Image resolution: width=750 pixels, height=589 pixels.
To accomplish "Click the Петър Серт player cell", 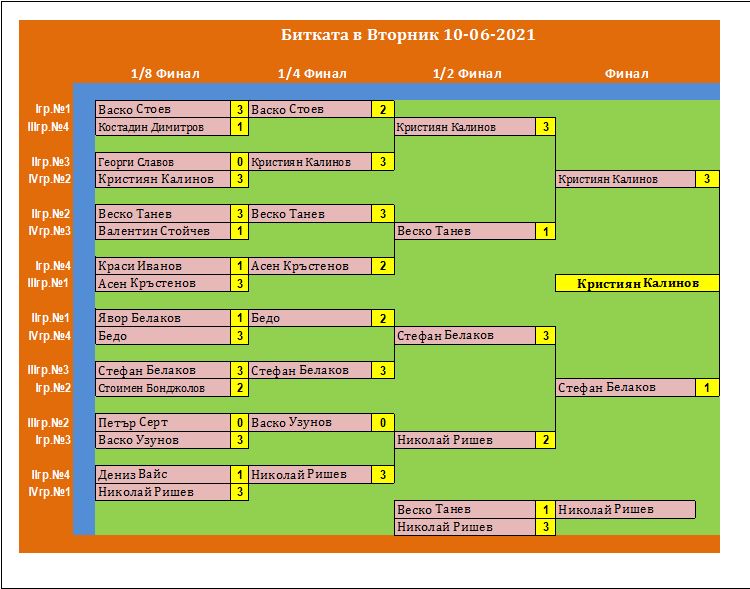I will 163,422.
